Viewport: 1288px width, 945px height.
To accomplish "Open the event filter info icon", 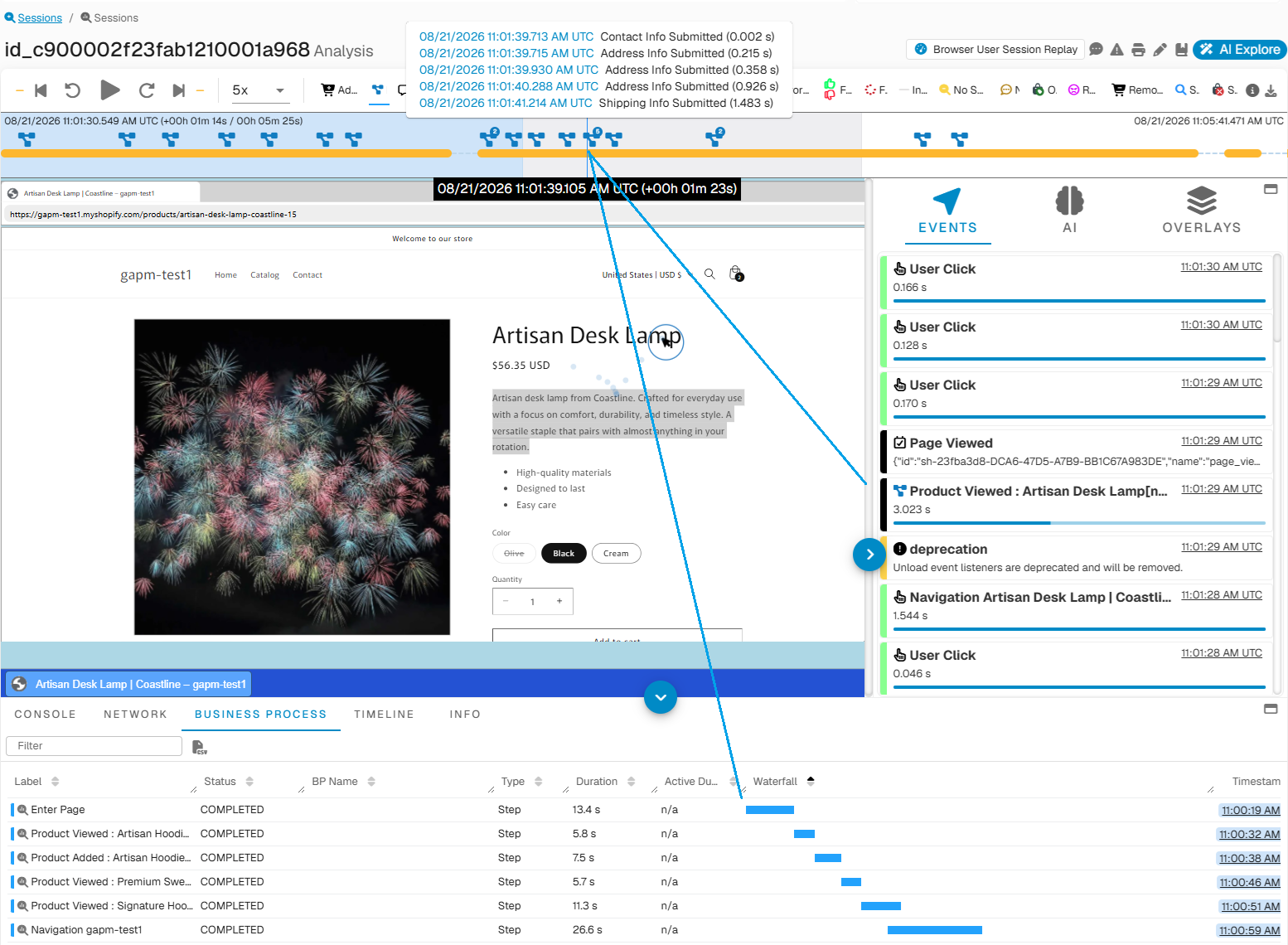I will (x=1252, y=90).
